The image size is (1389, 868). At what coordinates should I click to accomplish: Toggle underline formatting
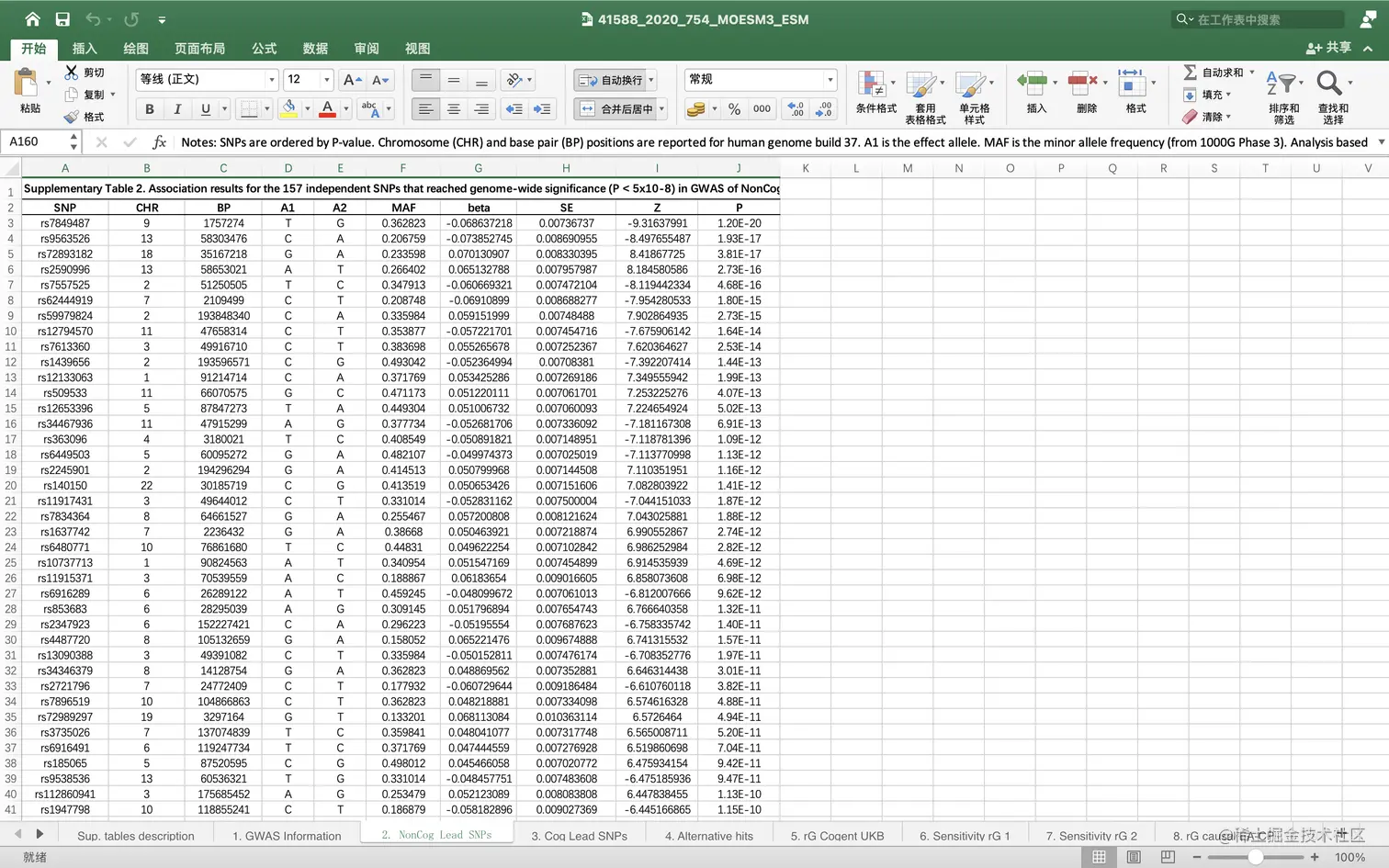click(x=206, y=109)
